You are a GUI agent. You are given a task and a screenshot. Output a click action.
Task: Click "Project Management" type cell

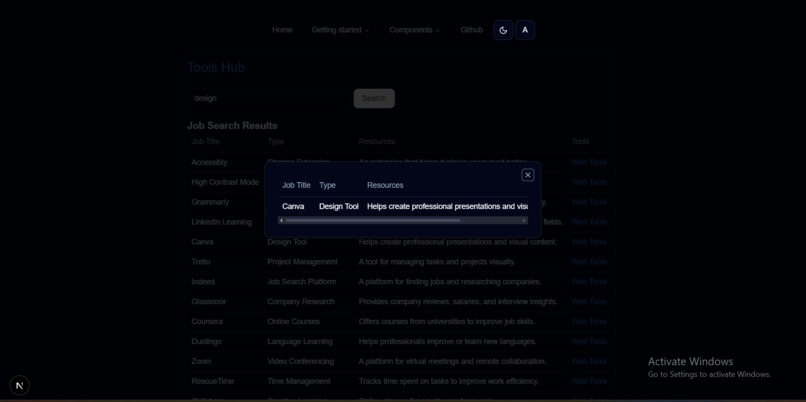[x=302, y=262]
